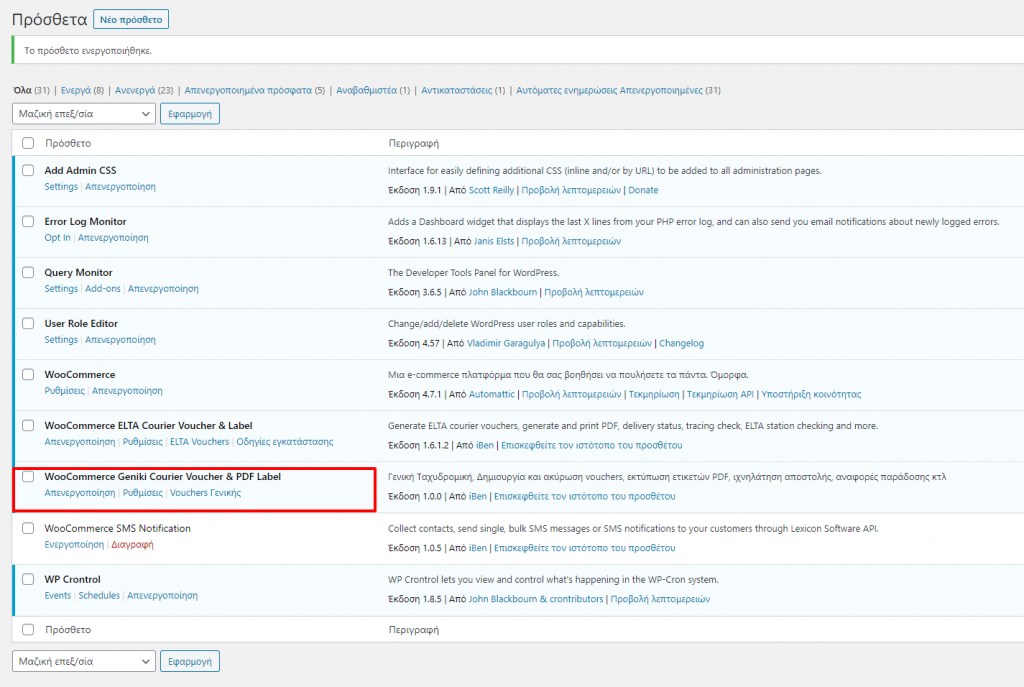This screenshot has width=1024, height=687.
Task: Show Αντικαταστάσεις (1) filter
Action: [463, 90]
